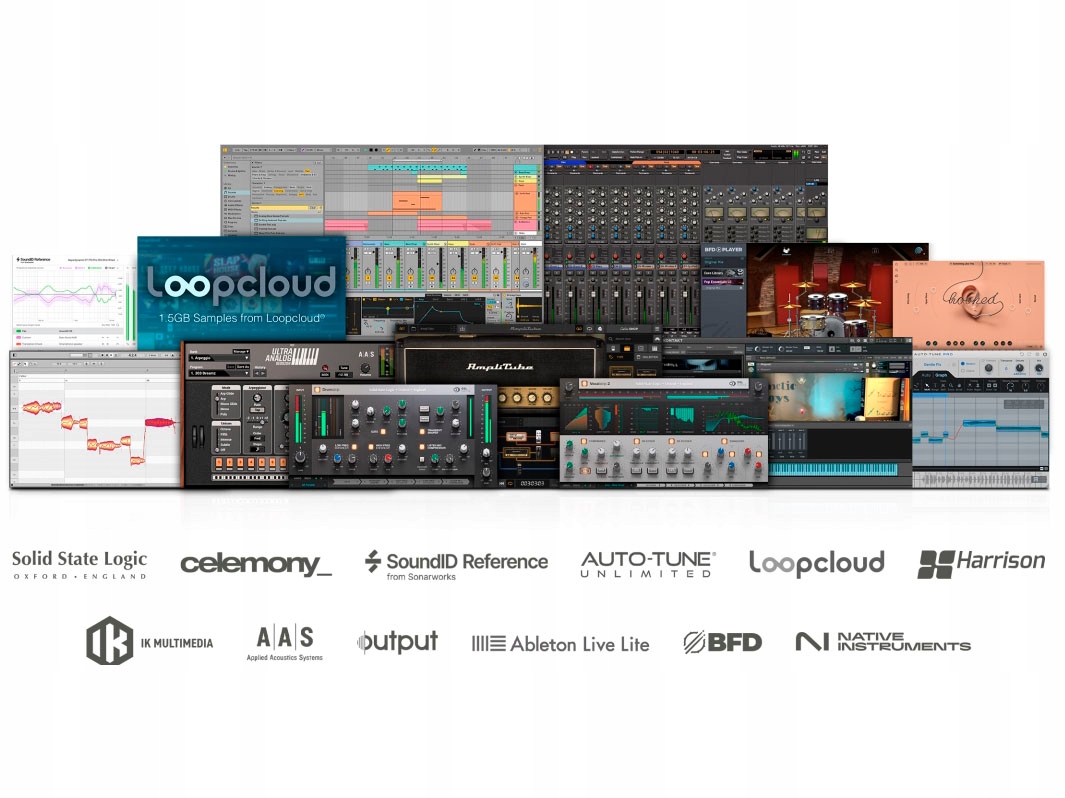Open the SoundID Reference frequency curve screenshot
This screenshot has height=798, width=1065.
(73, 302)
